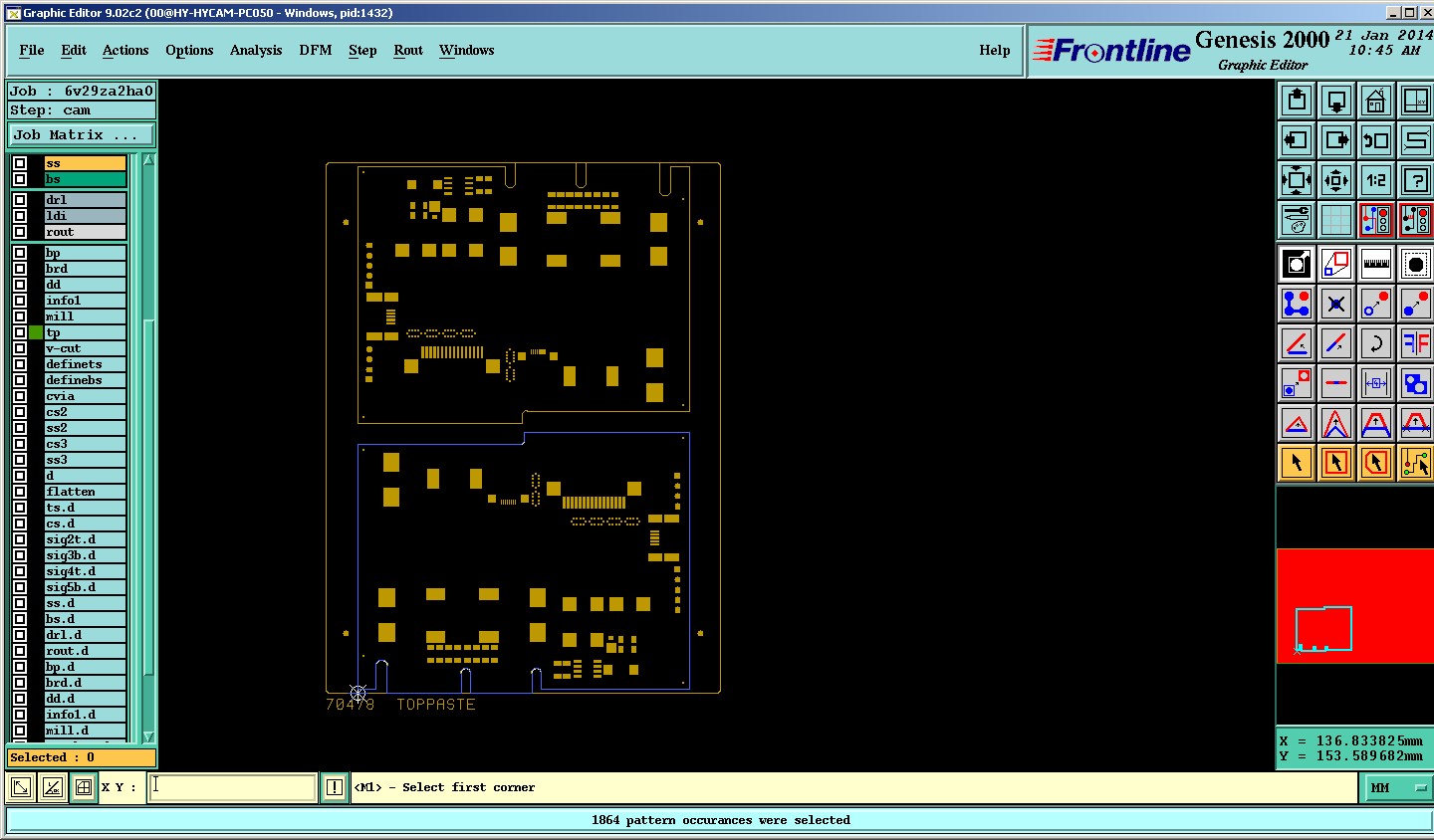Open the Rout menu

[408, 50]
